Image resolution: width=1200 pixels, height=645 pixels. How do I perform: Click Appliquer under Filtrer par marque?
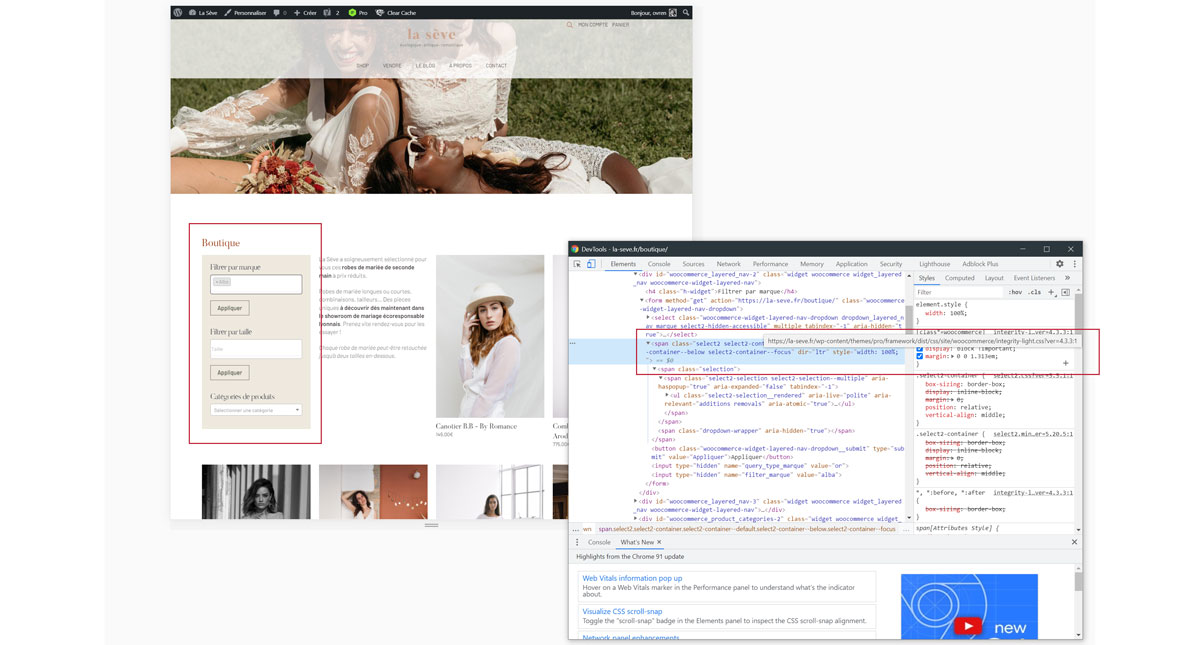click(x=230, y=308)
